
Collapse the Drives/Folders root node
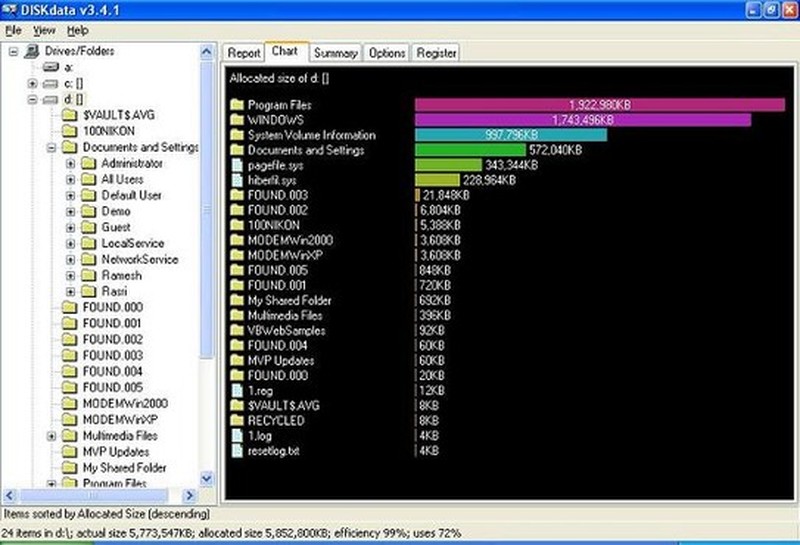click(x=14, y=51)
